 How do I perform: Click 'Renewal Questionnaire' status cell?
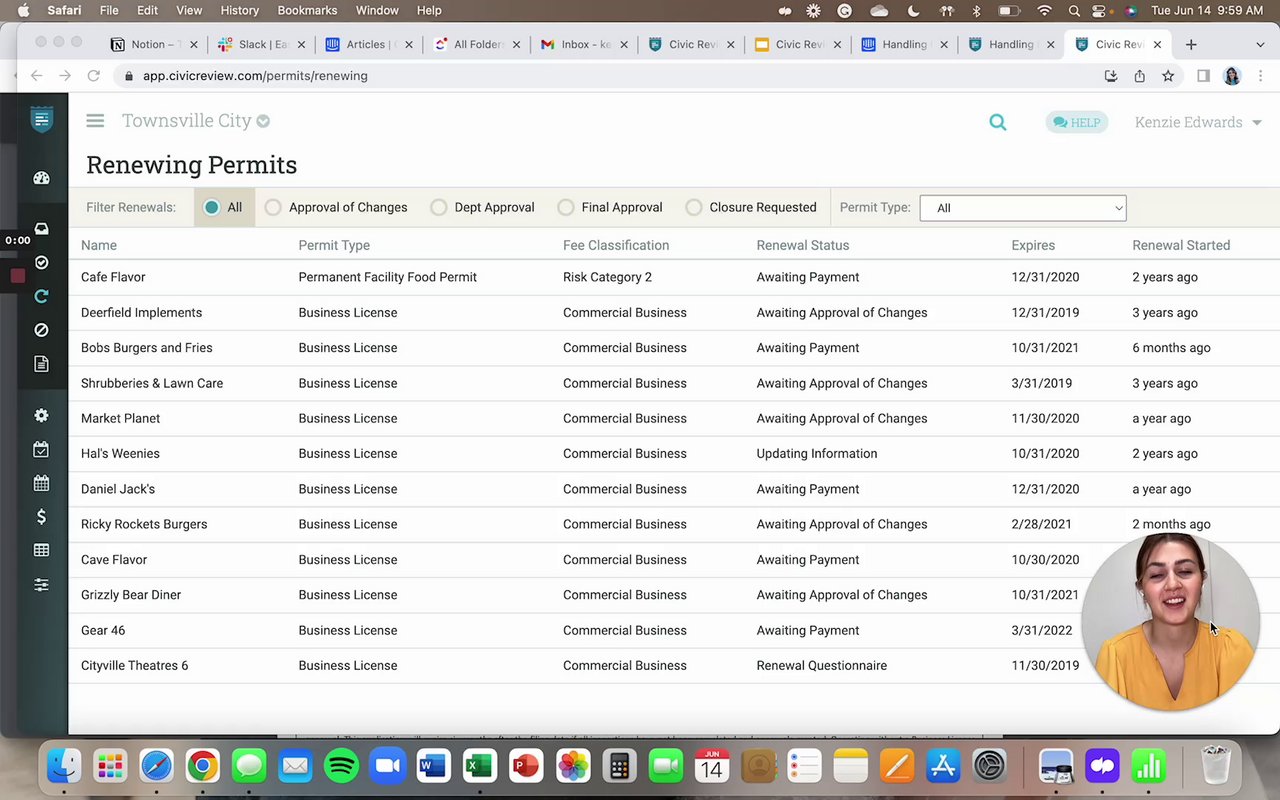tap(821, 665)
